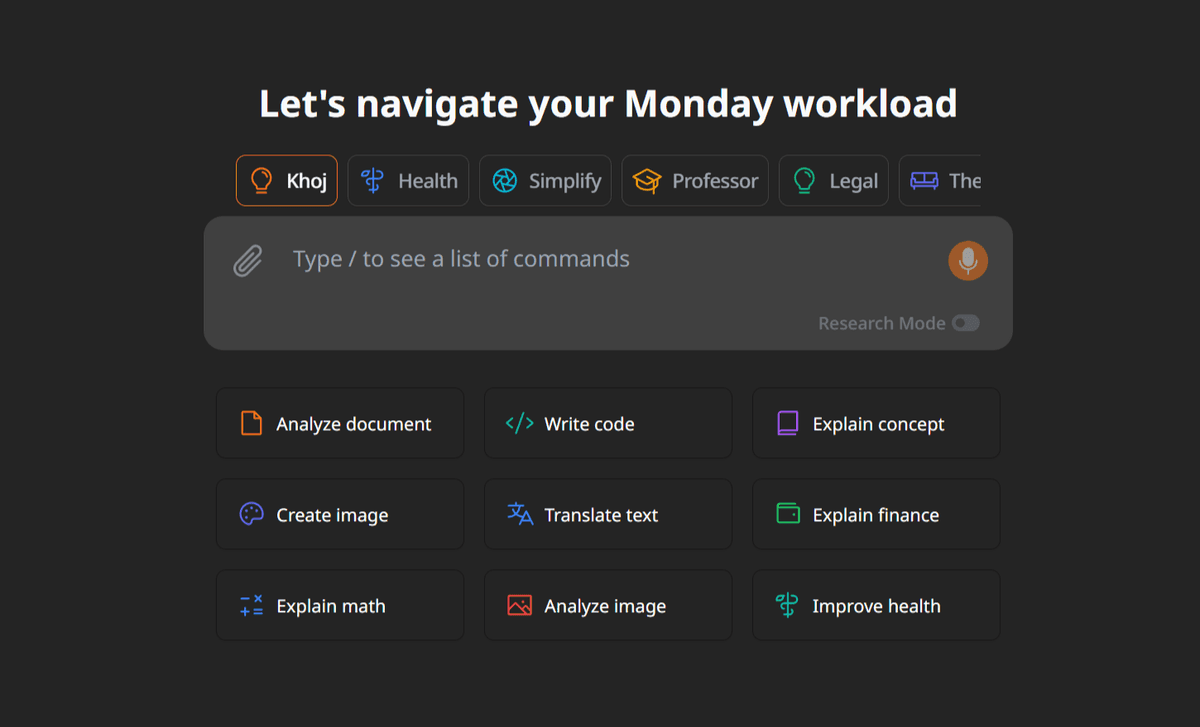Click the book icon on Explain concept

click(x=788, y=423)
